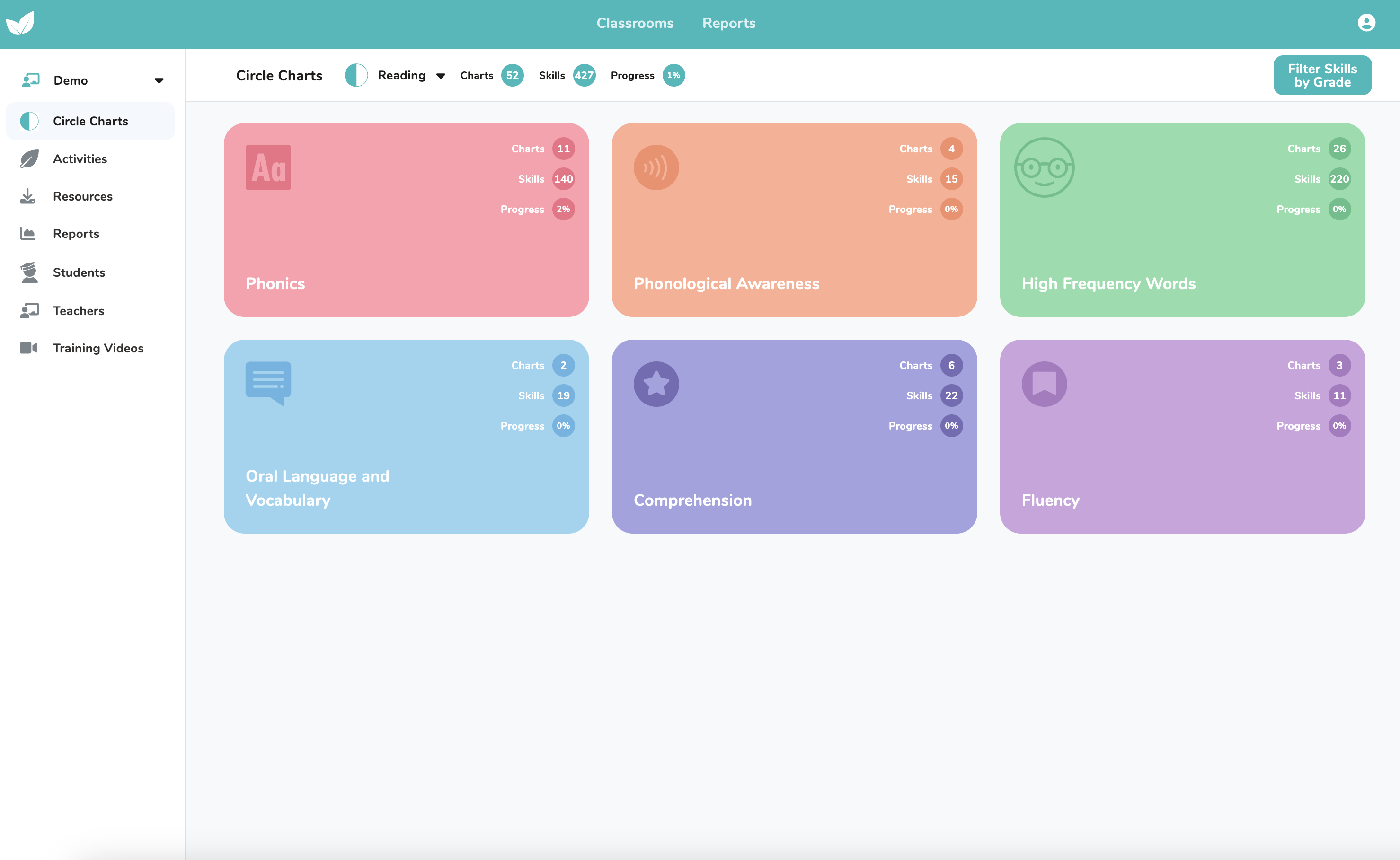This screenshot has width=1400, height=860.
Task: Click the Comprehension Charts 6 badge
Action: click(x=951, y=365)
